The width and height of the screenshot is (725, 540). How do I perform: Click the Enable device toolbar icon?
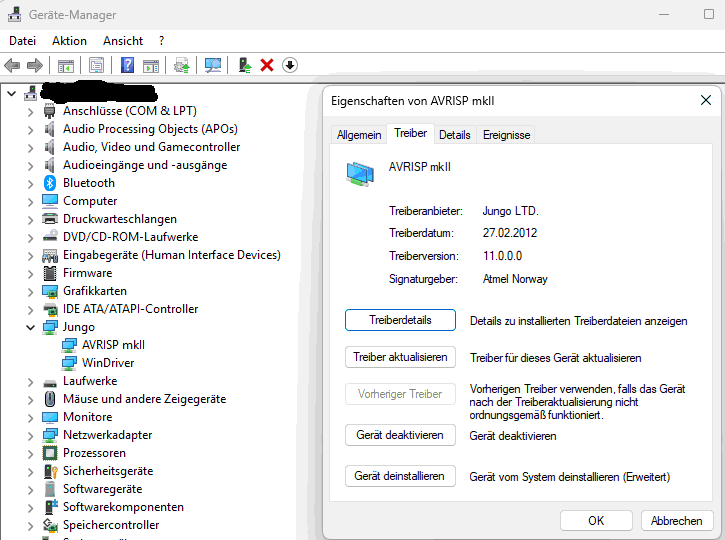245,65
